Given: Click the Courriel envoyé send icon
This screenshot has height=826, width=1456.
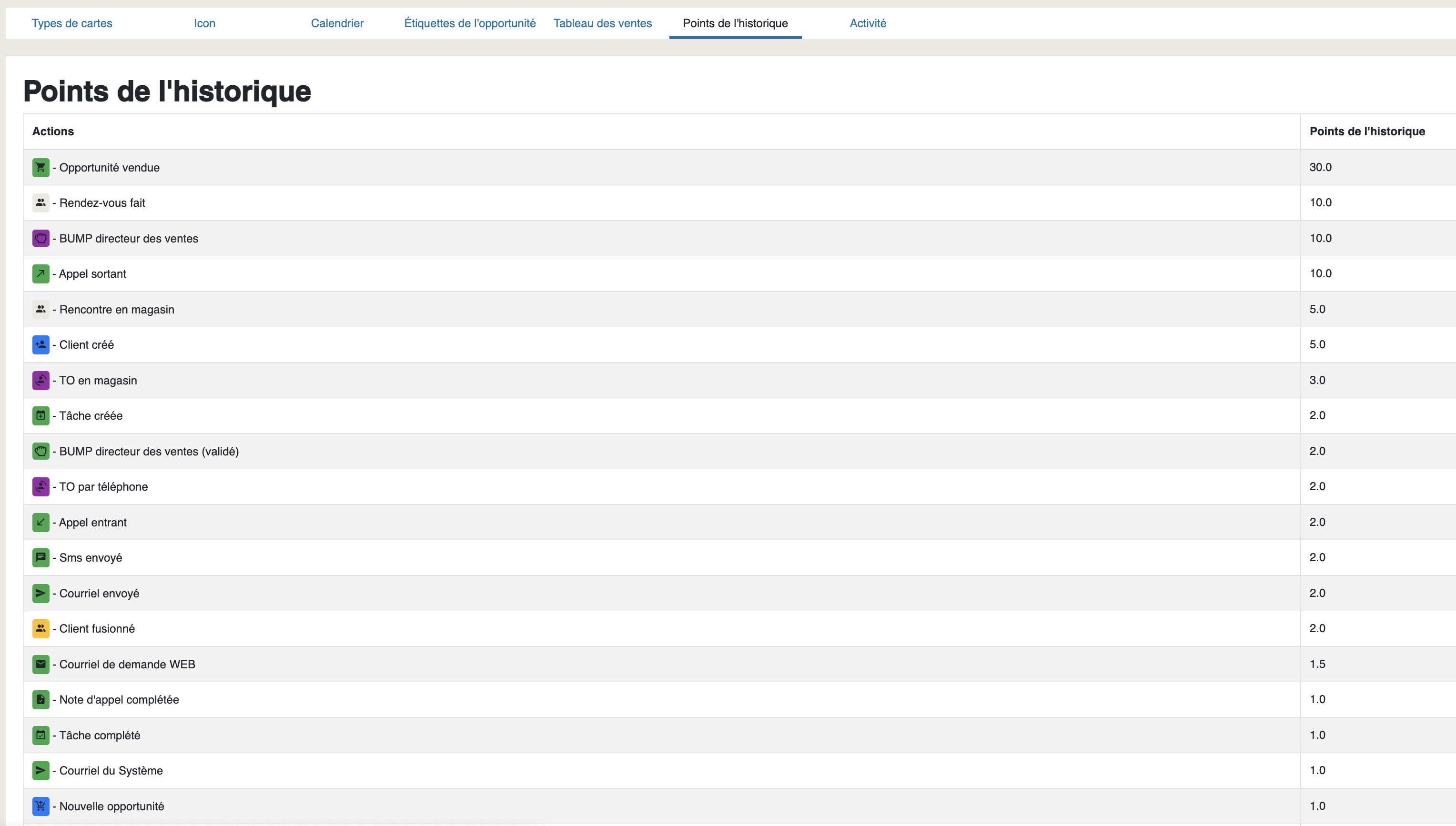Looking at the screenshot, I should pos(41,594).
